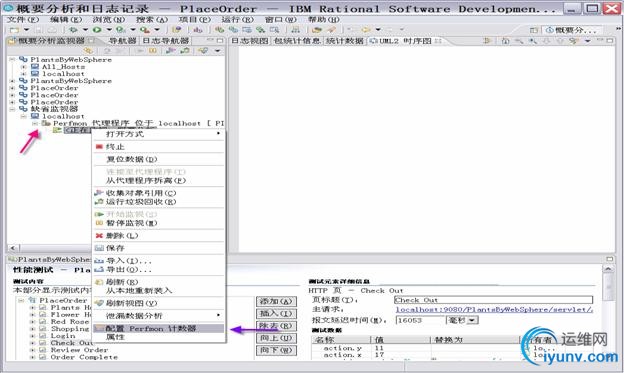Click the red terminate icon beside 终止
The width and height of the screenshot is (624, 373).
click(x=99, y=147)
